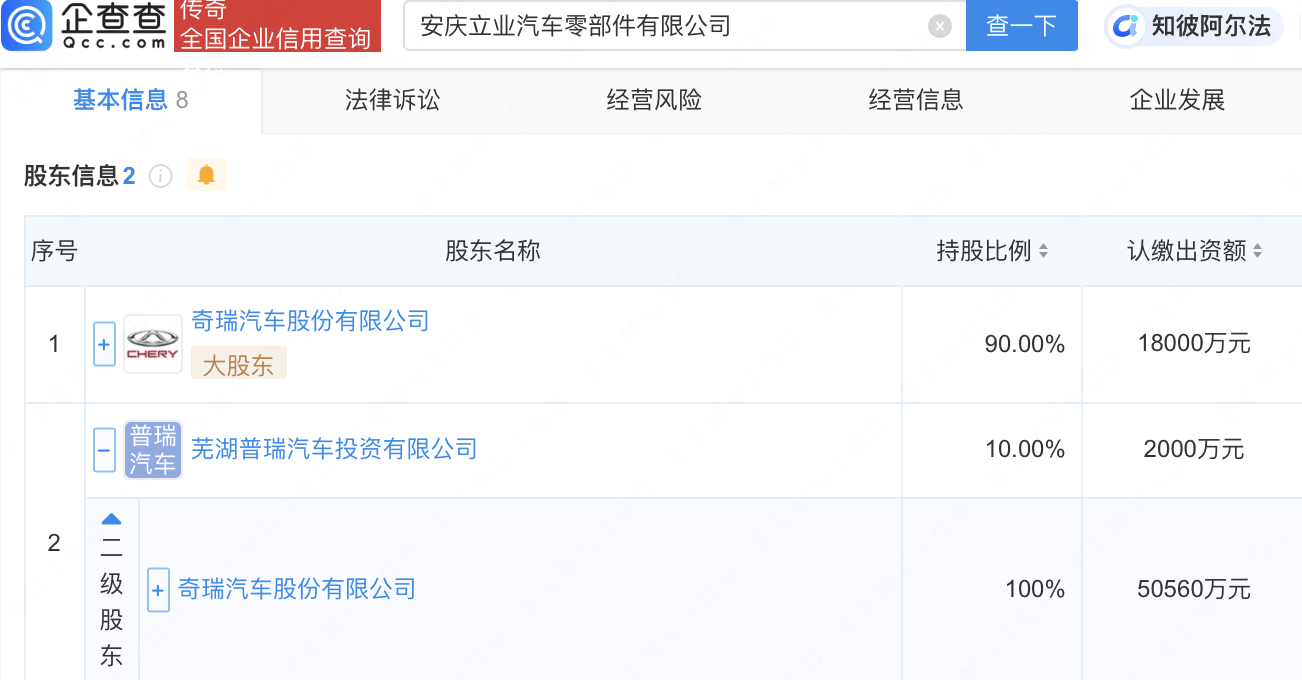Expand second-level 奇瑞汽车股份有限公司 plus button
Image resolution: width=1302 pixels, height=680 pixels.
coord(158,589)
